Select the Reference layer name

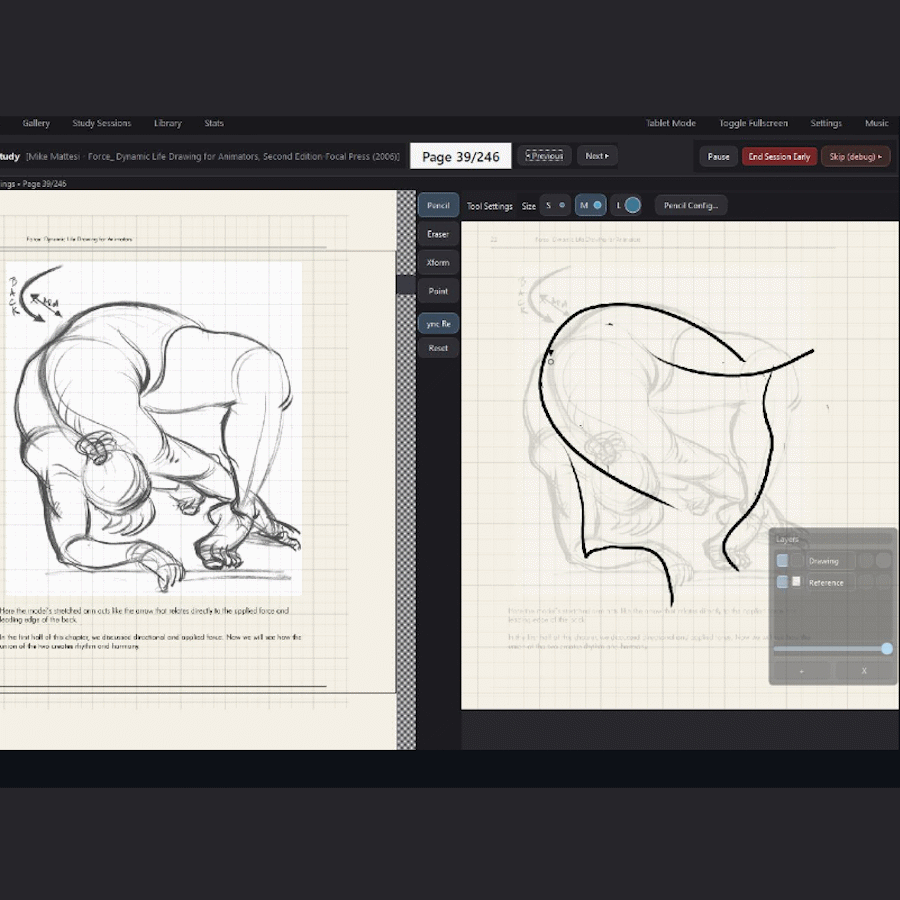coord(830,582)
